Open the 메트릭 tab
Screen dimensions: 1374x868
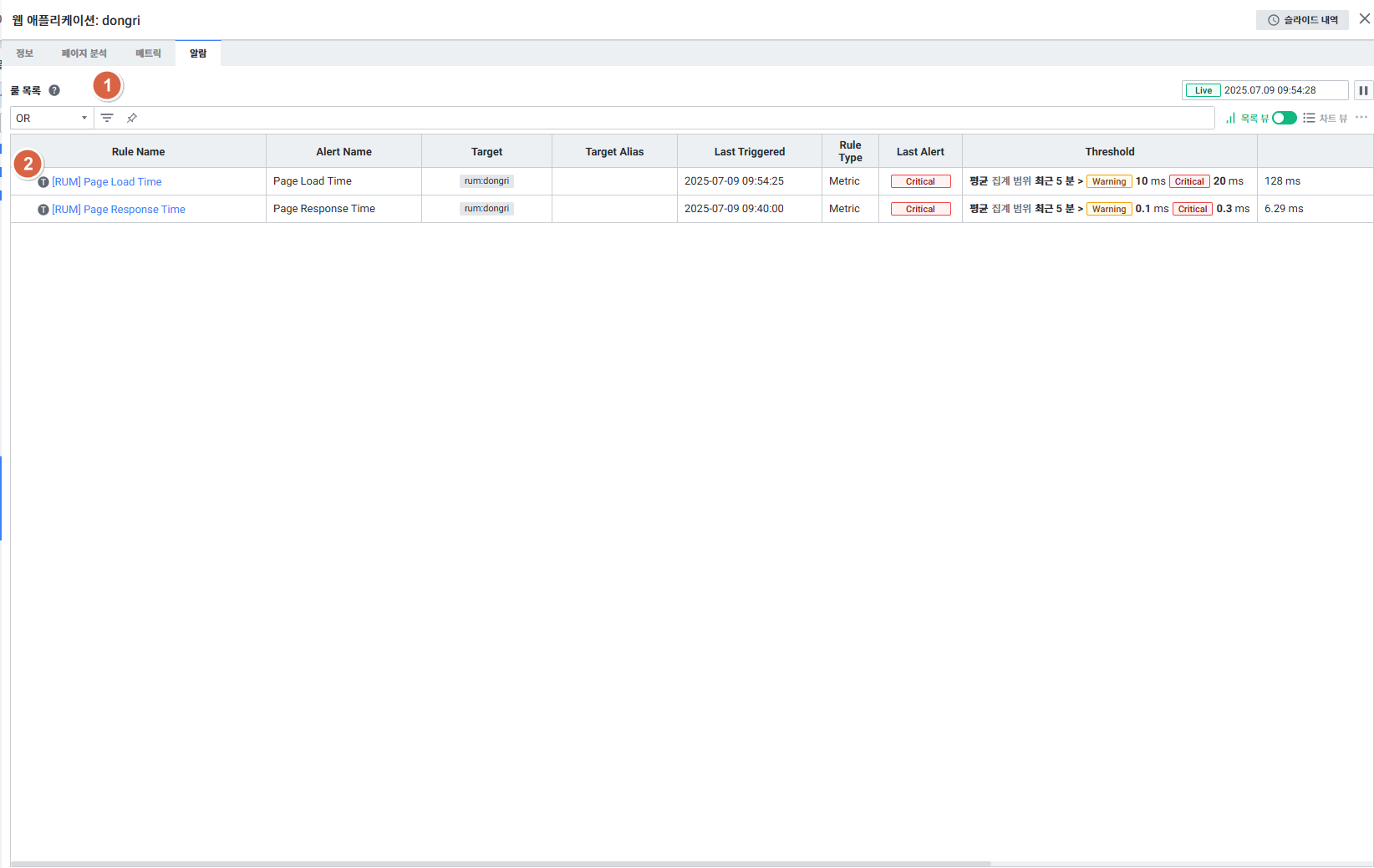tap(148, 53)
